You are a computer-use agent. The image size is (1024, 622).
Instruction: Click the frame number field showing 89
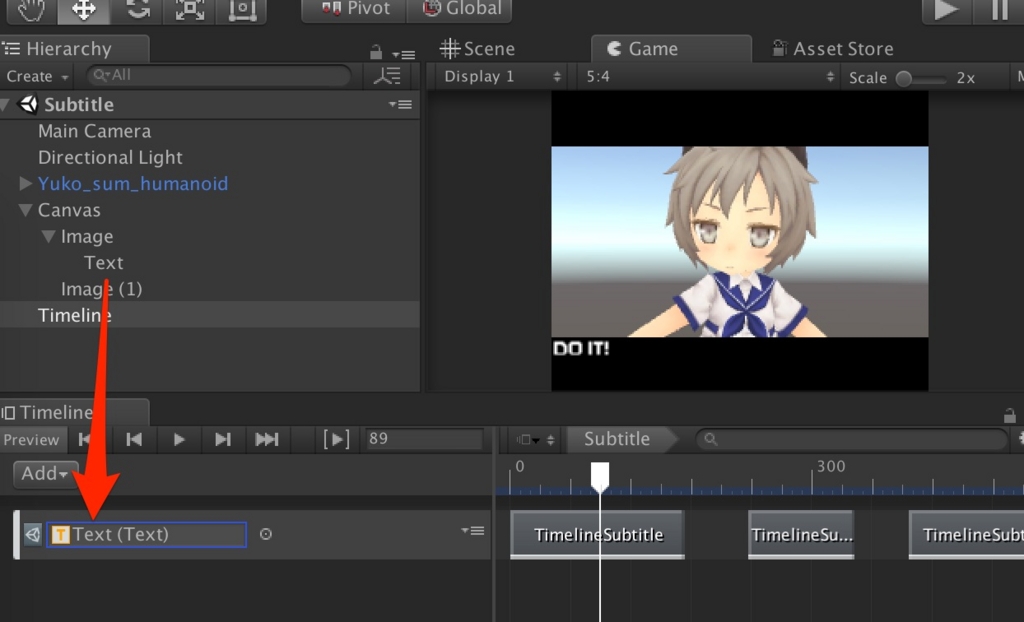point(423,439)
